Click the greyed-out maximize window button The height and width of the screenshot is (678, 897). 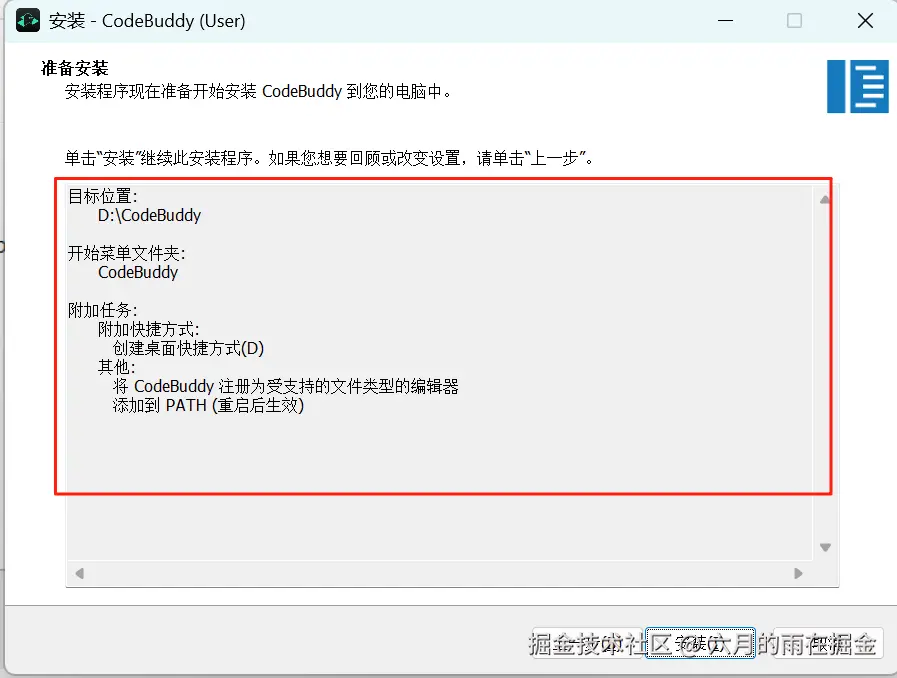(794, 21)
